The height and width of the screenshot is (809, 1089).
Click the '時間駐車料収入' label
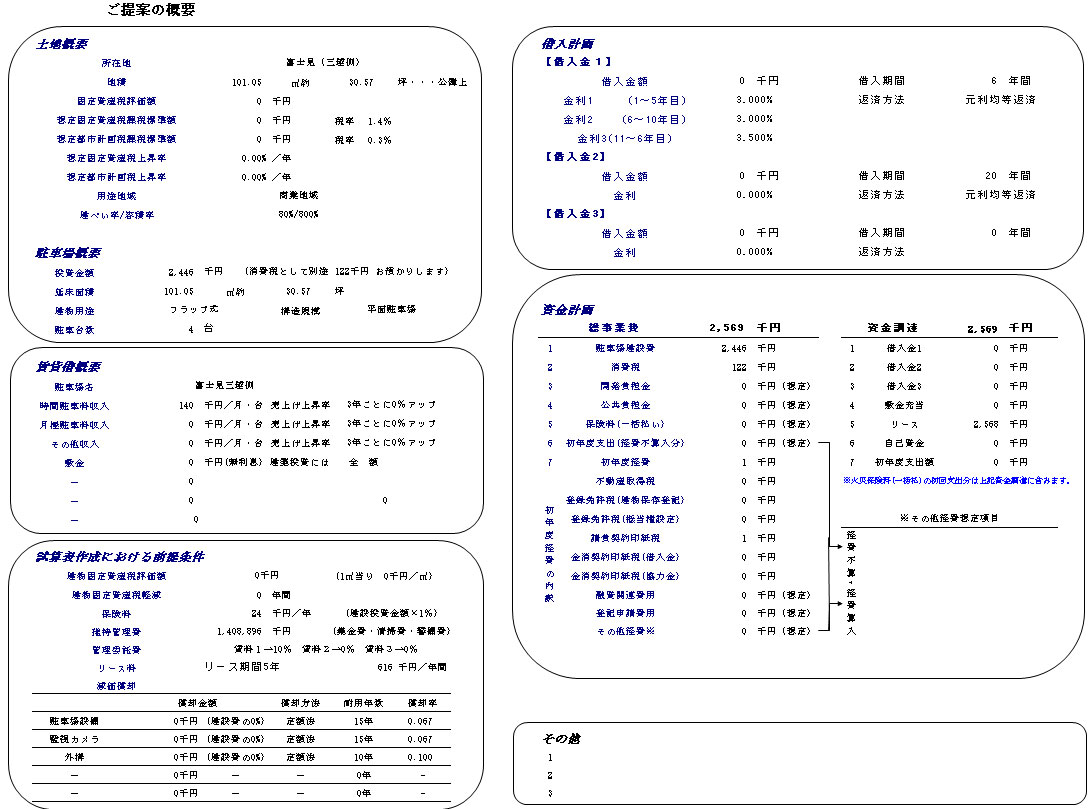74,406
